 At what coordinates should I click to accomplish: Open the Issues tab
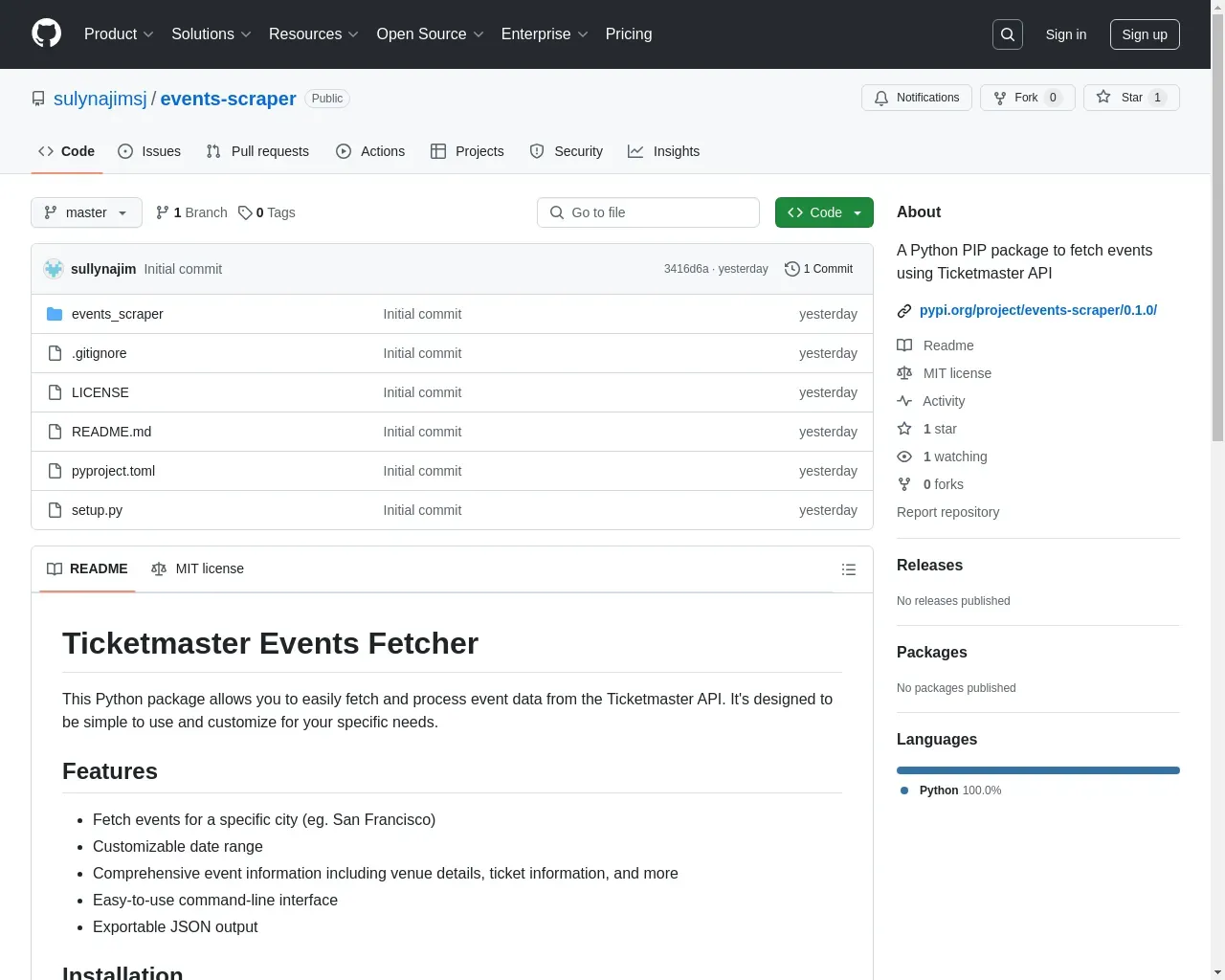coord(149,151)
